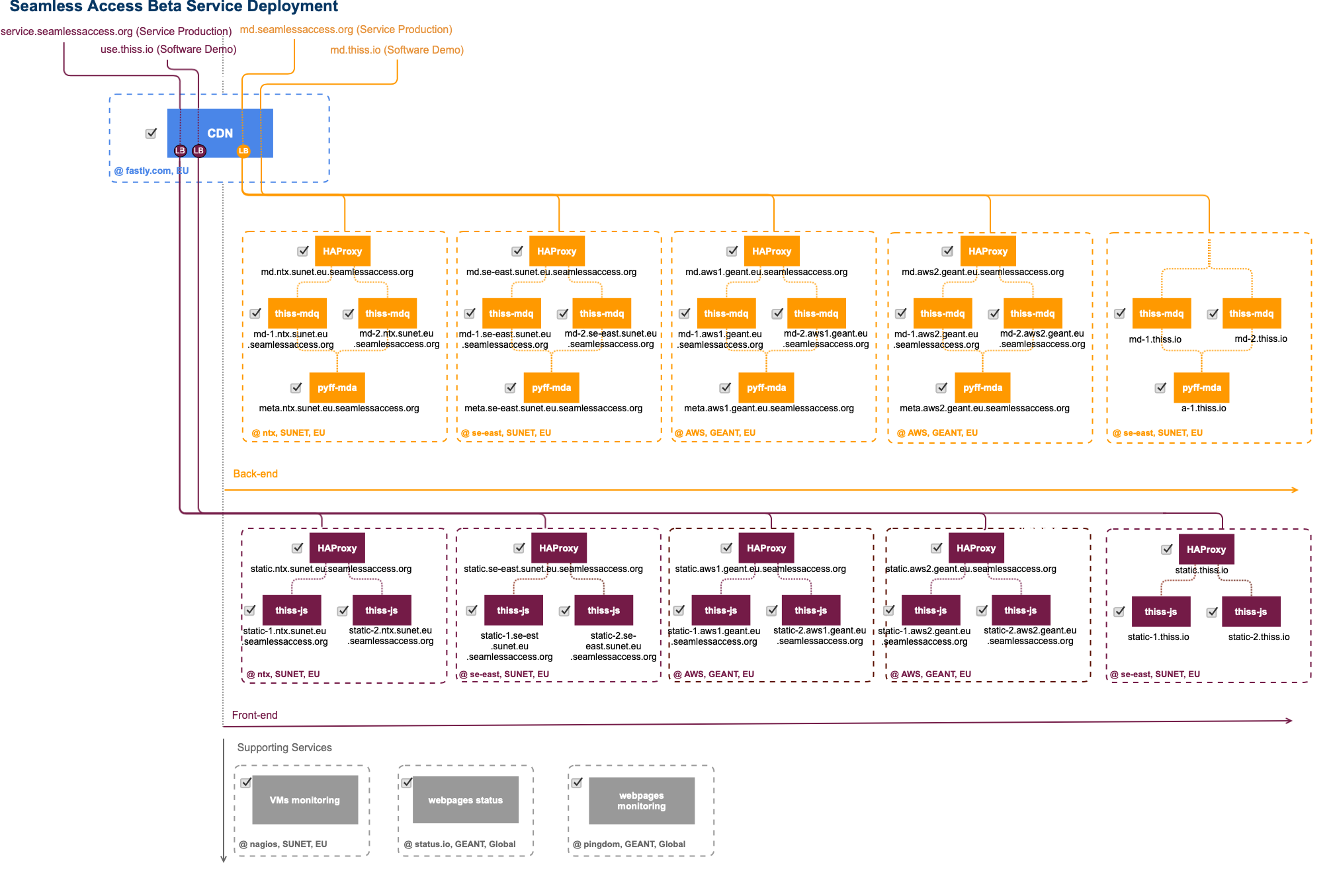Click the @ status.io, GEANT, Global label
The image size is (1331, 896).
[x=460, y=844]
